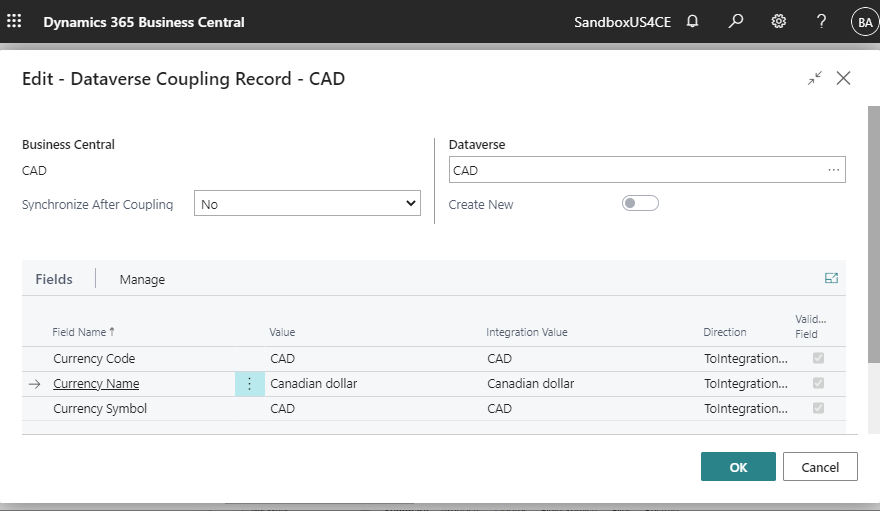Select the Fields tab heading
This screenshot has width=880, height=511.
[x=54, y=279]
